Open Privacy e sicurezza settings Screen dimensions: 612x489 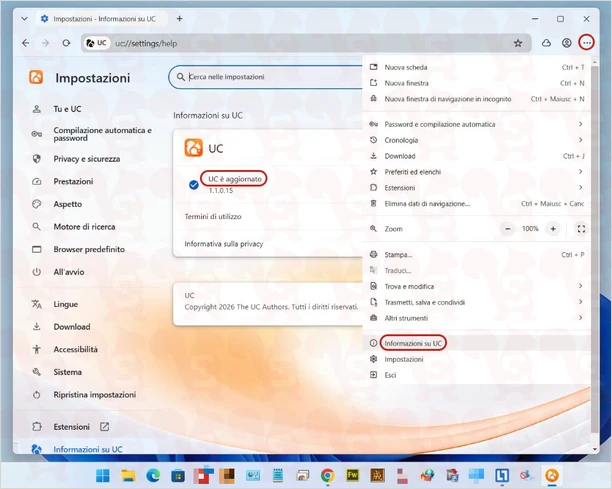tap(87, 159)
